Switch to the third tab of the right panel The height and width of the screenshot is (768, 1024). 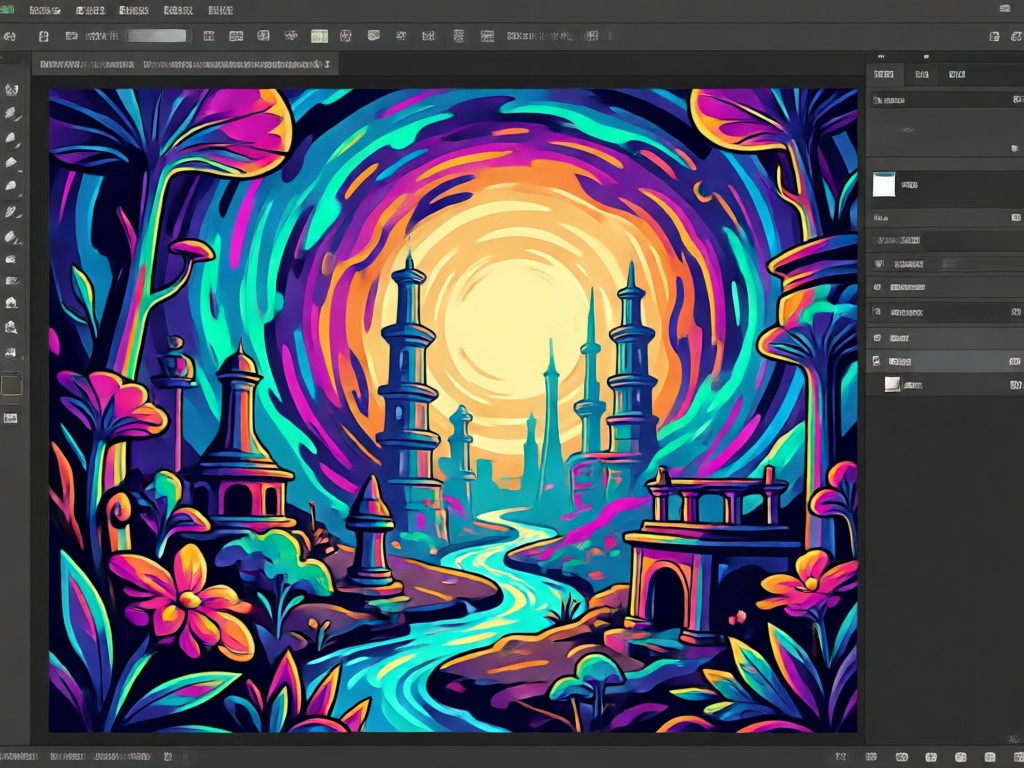tap(957, 74)
